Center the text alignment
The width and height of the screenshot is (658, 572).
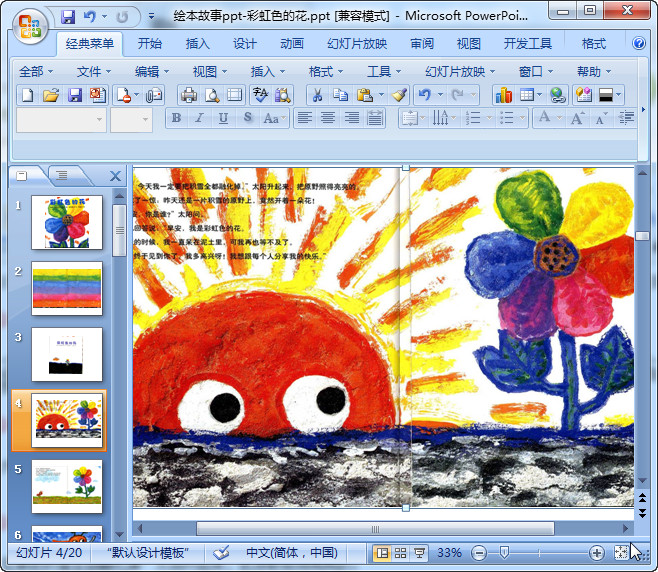[328, 118]
